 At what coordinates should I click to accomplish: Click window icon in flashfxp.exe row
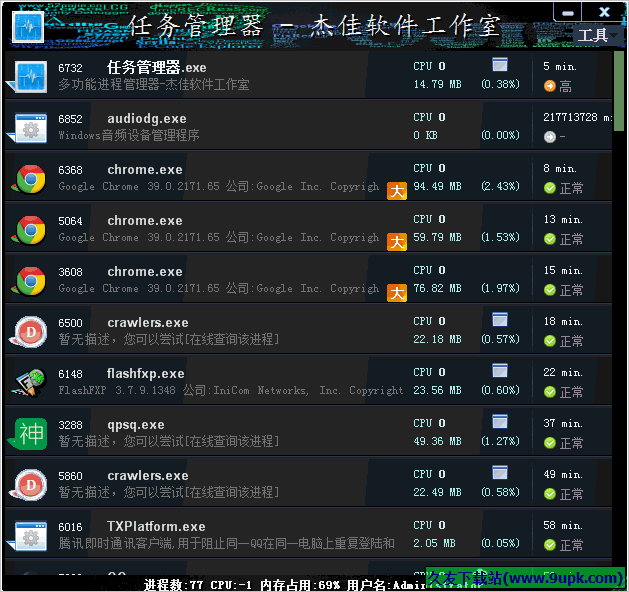tap(500, 371)
